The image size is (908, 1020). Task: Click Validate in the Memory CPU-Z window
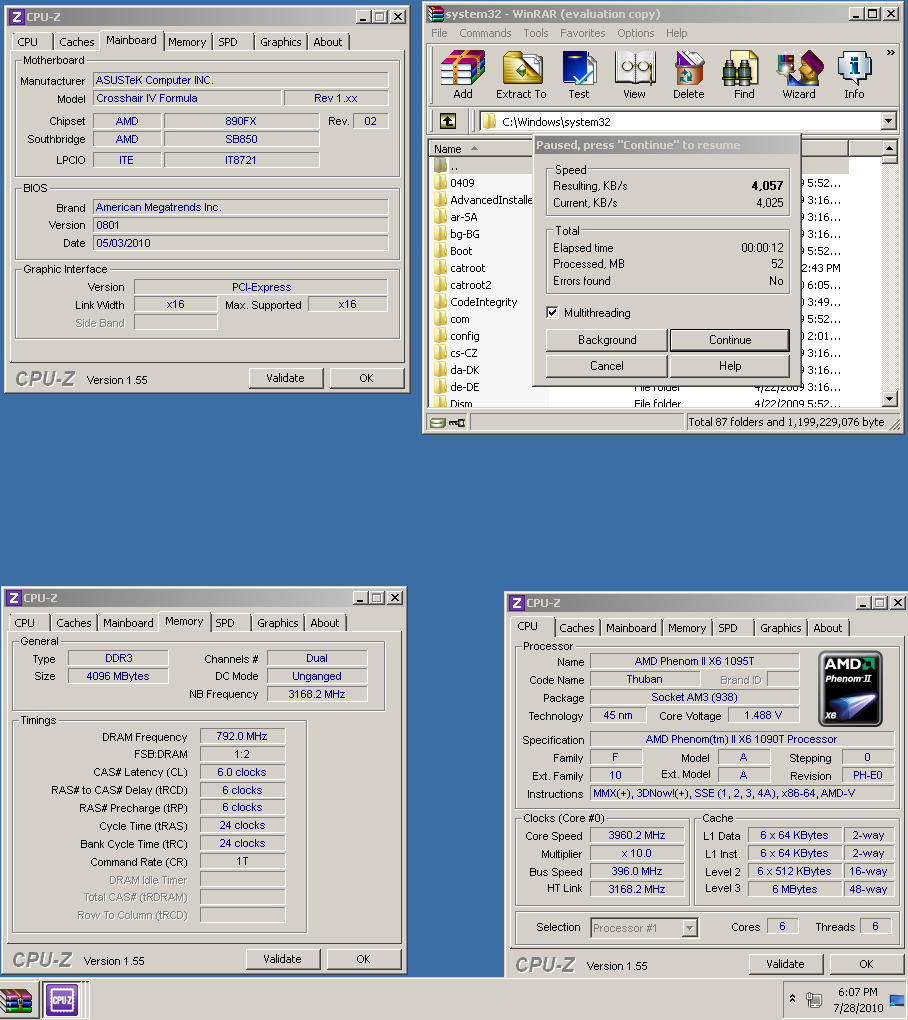click(x=282, y=959)
